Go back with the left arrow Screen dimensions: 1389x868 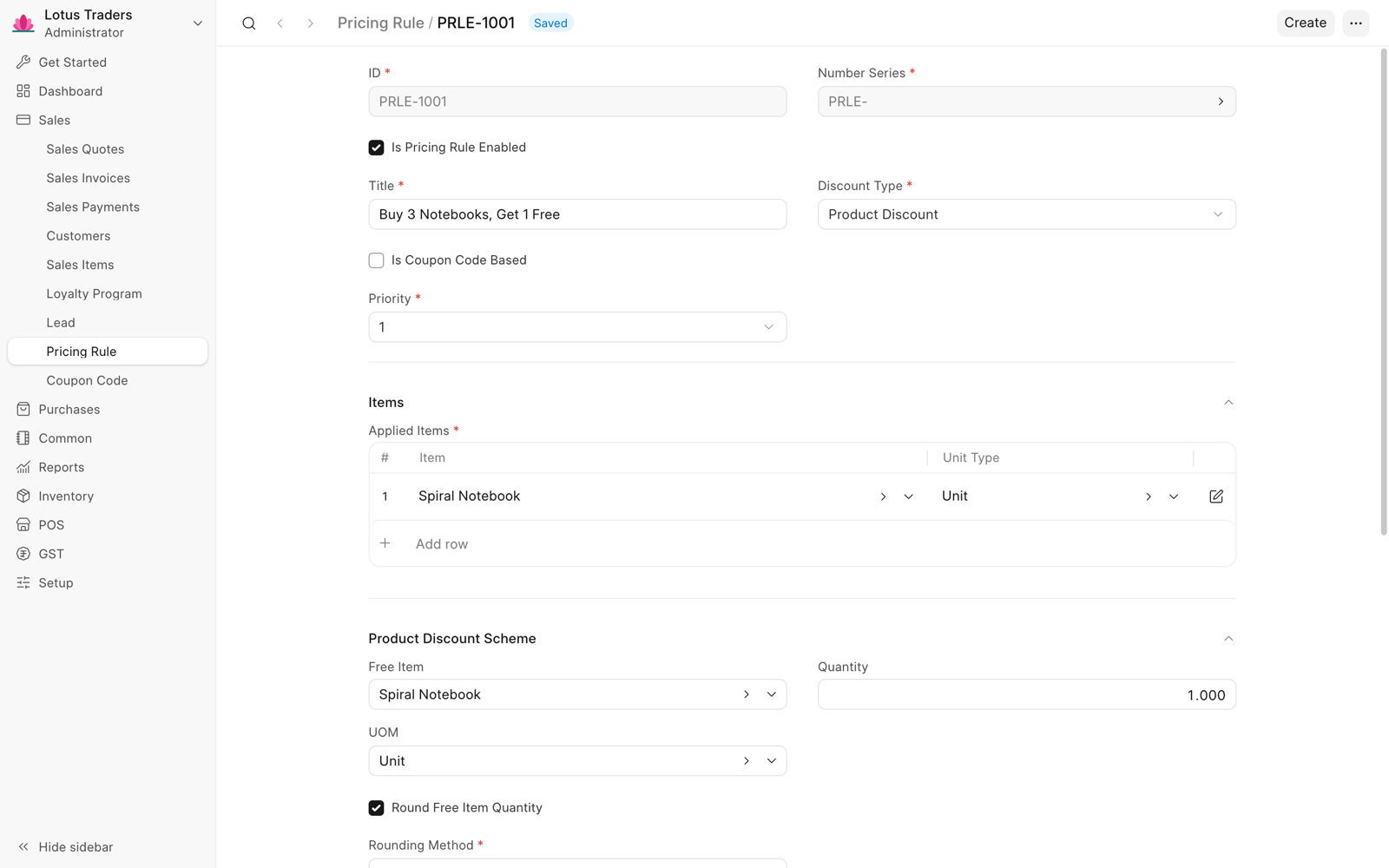point(280,23)
